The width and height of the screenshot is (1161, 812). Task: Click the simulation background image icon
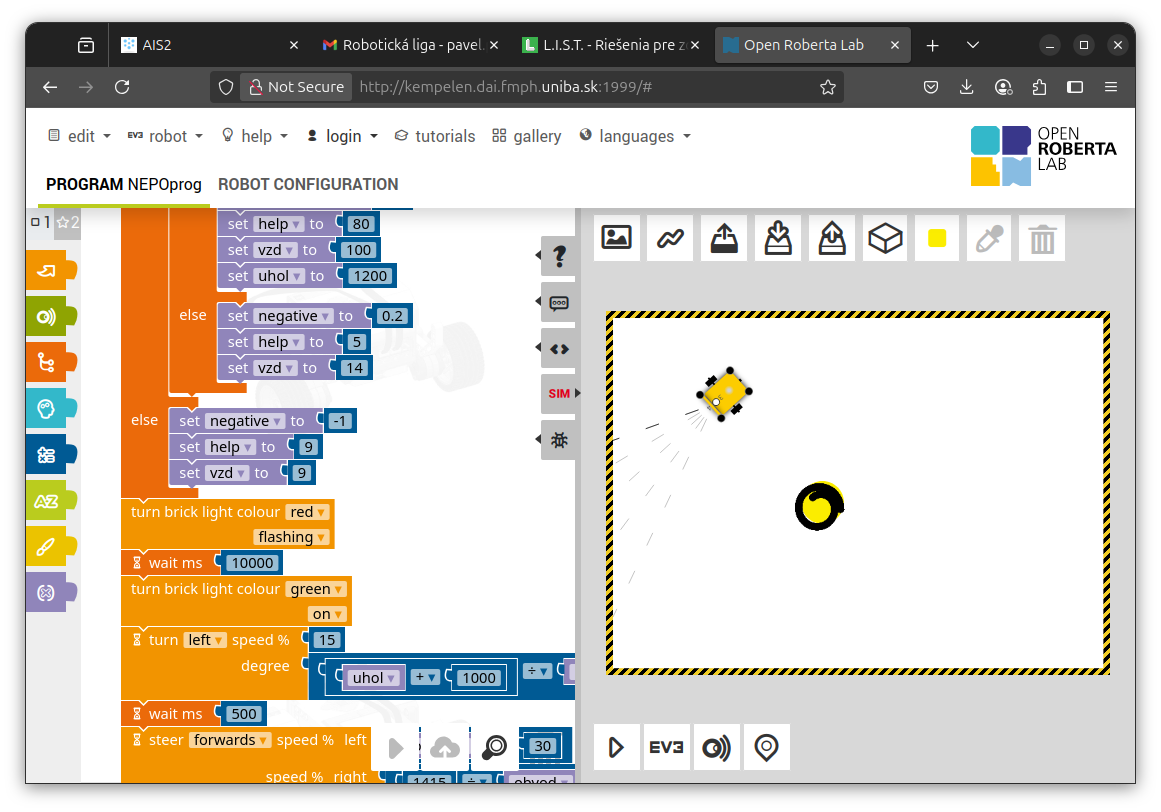[616, 238]
